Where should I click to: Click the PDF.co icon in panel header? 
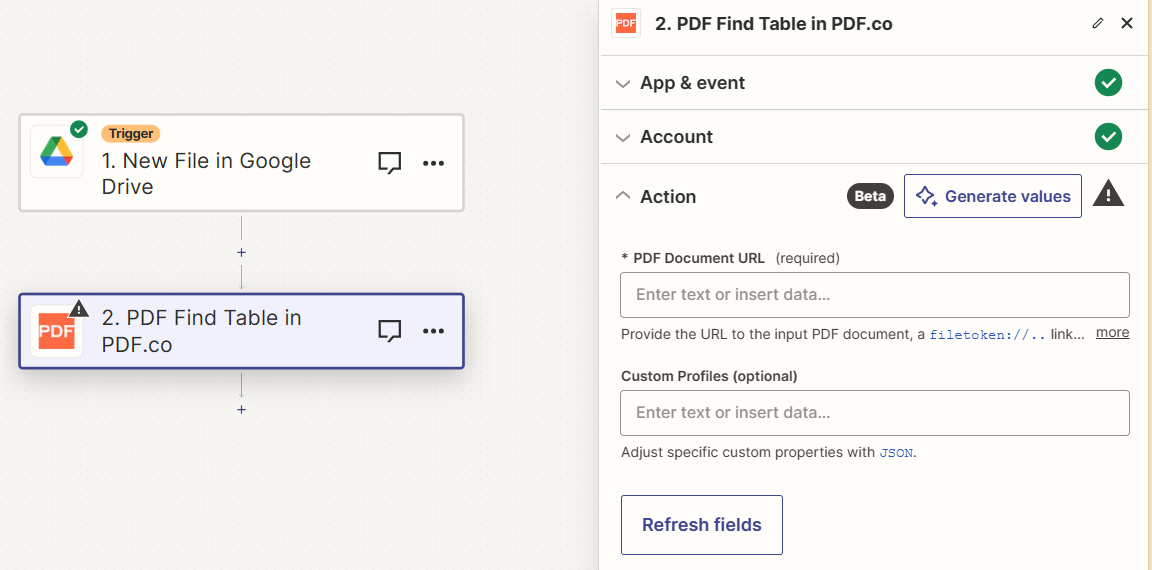(x=625, y=24)
